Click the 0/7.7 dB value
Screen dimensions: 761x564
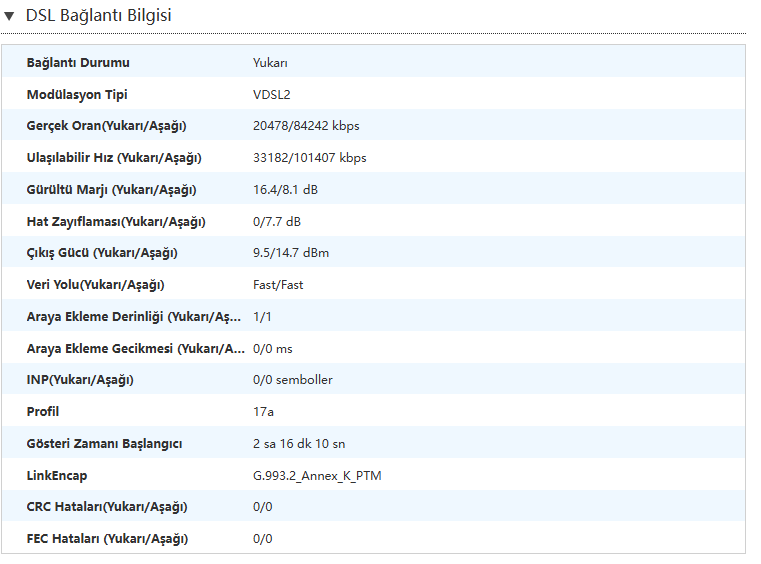click(277, 221)
